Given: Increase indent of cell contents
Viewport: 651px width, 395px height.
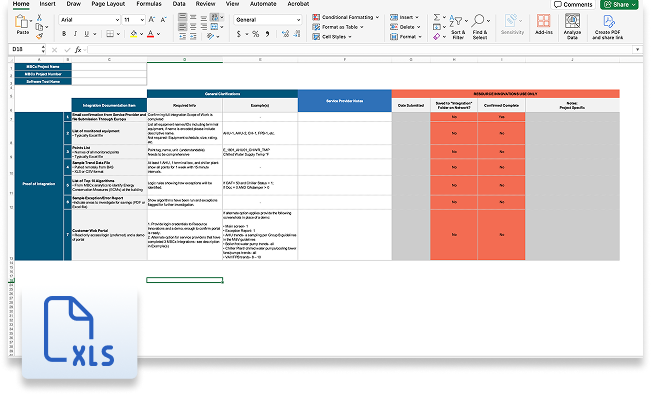Looking at the screenshot, I should point(193,37).
